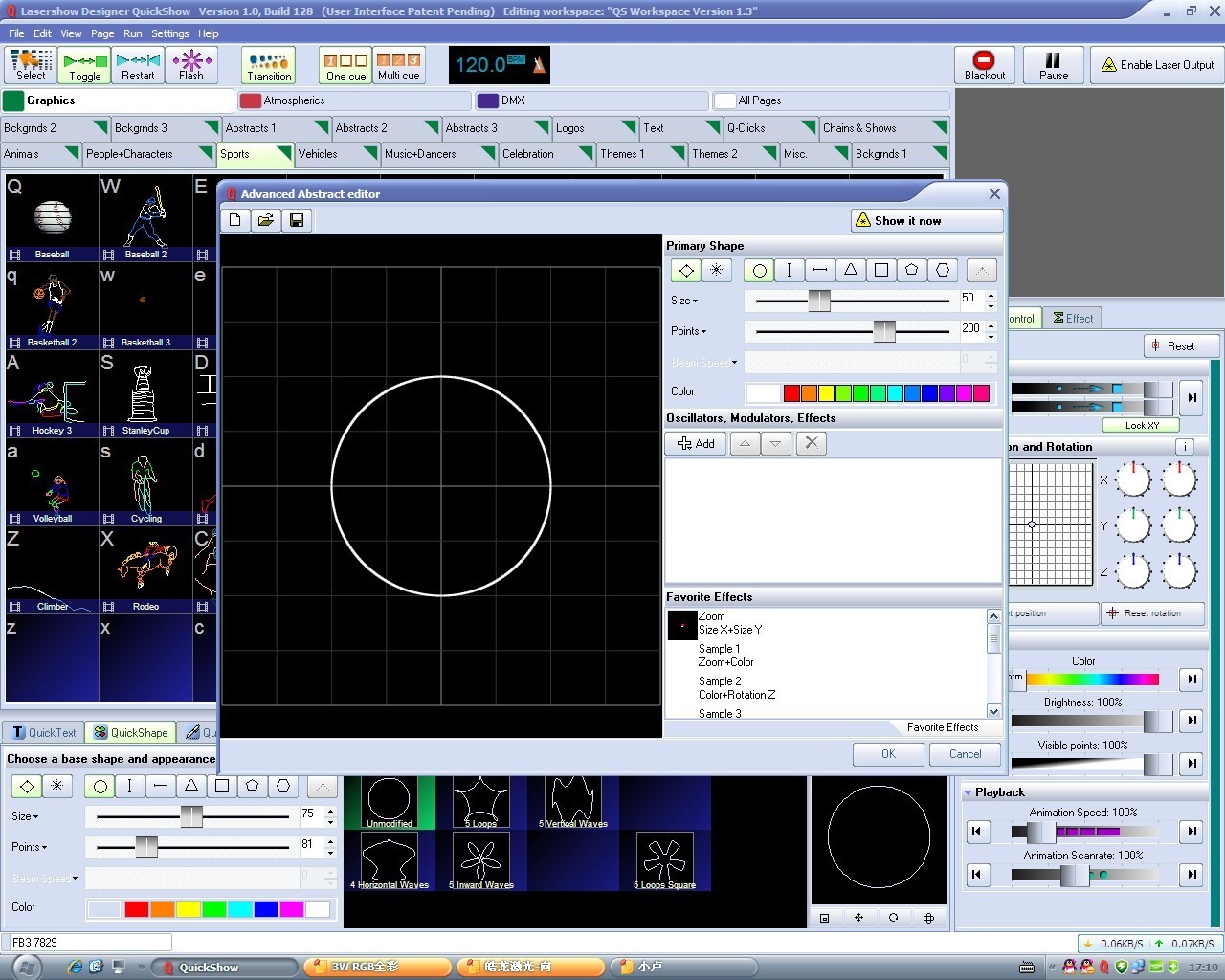The image size is (1225, 980).
Task: Pick the red color swatch in editor
Action: point(791,392)
